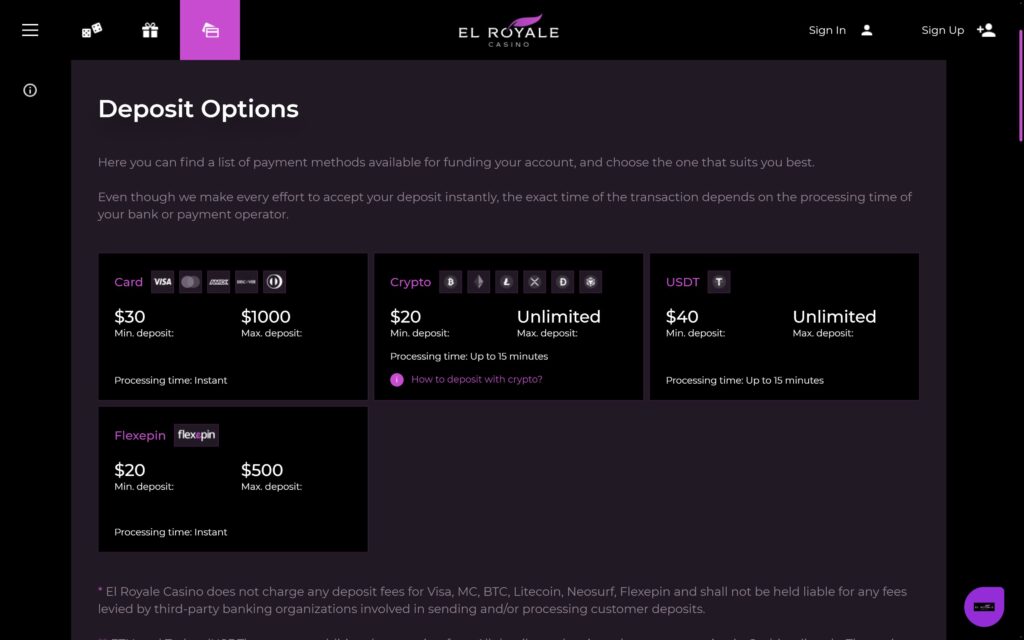Click the Dogecoin icon
The width and height of the screenshot is (1024, 640).
[562, 282]
